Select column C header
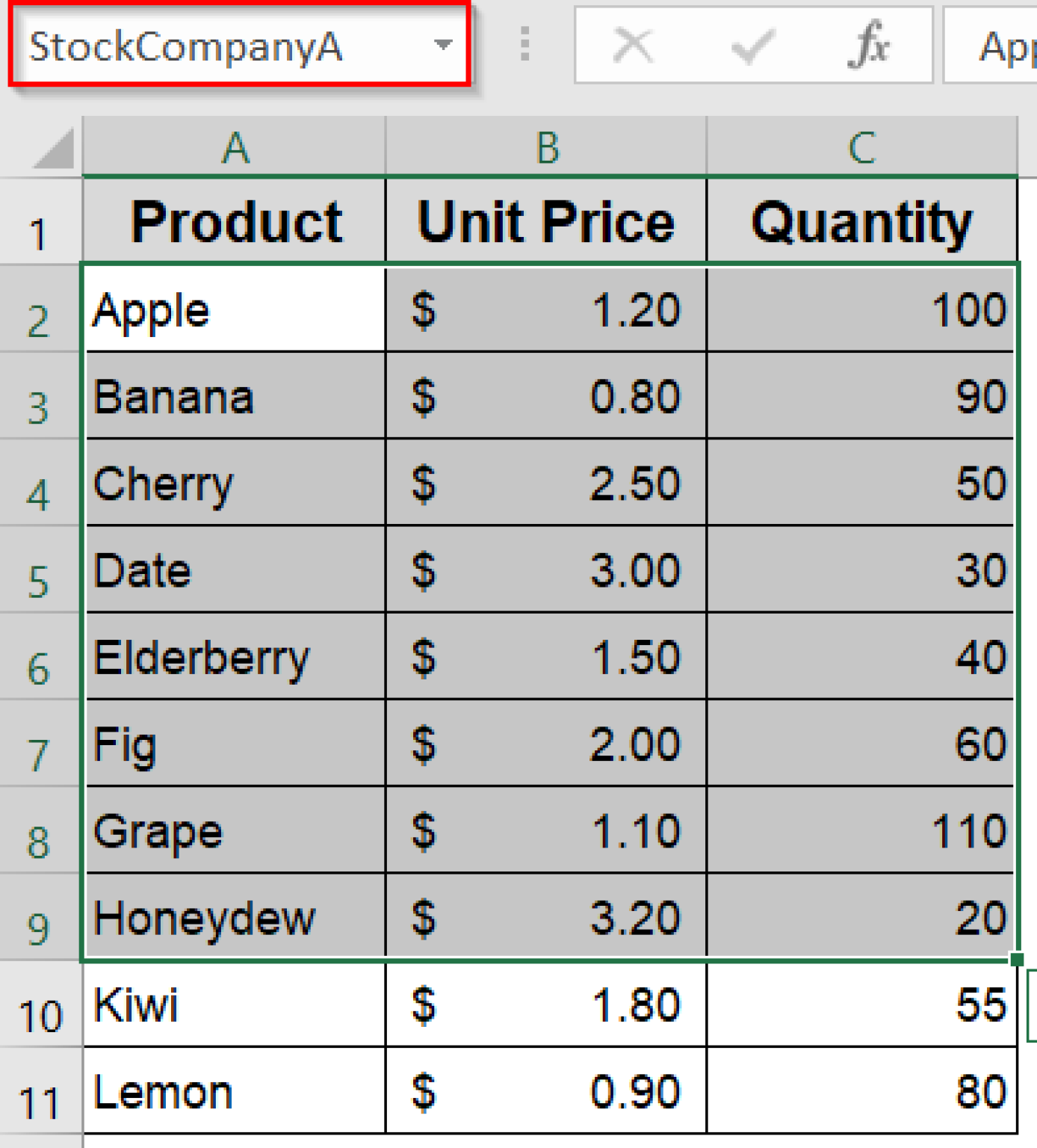This screenshot has width=1037, height=1148. [862, 147]
